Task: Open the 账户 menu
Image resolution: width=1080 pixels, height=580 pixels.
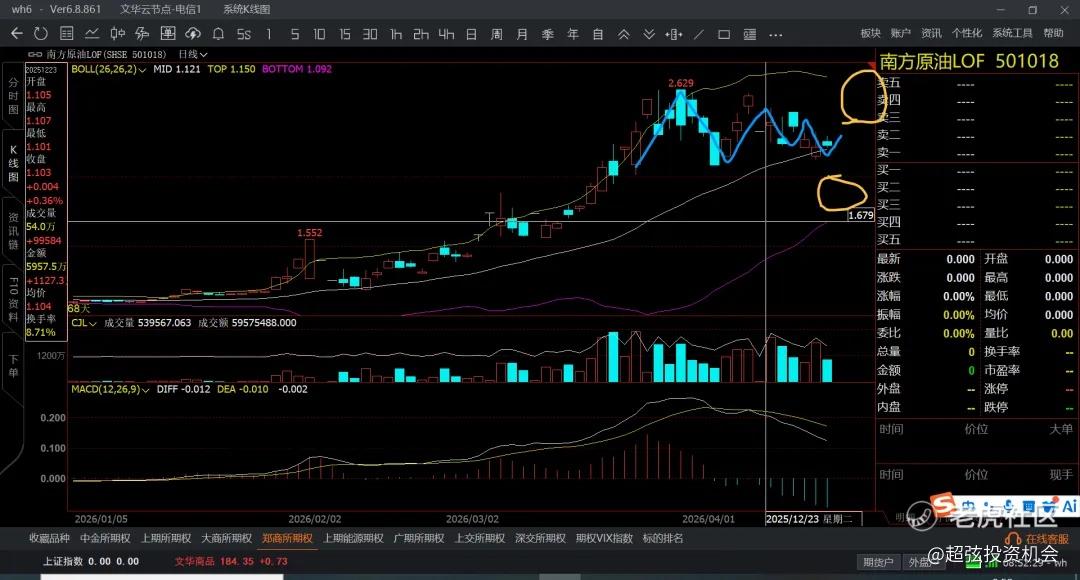Action: click(x=900, y=33)
